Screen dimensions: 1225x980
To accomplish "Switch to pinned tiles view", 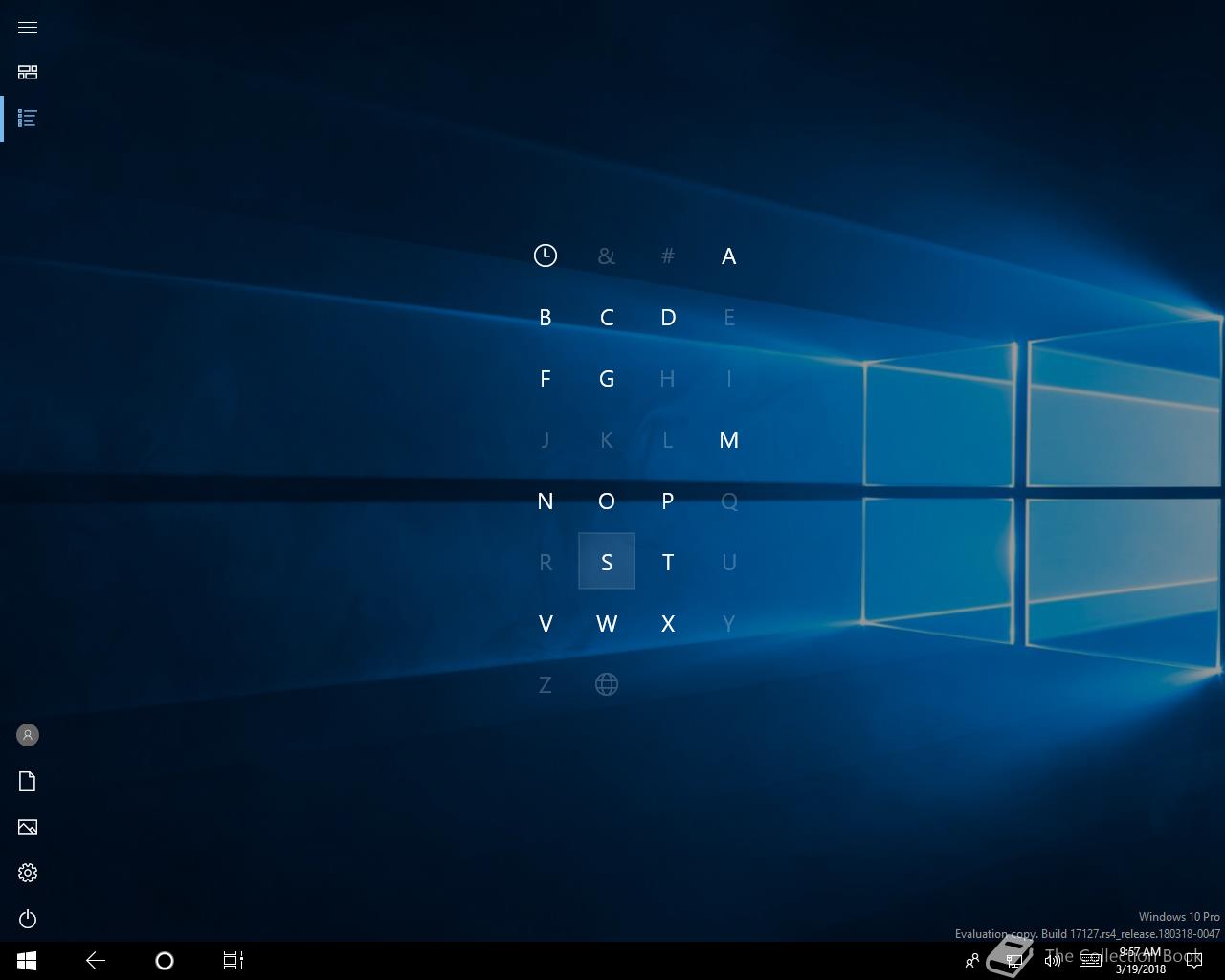I will click(28, 72).
